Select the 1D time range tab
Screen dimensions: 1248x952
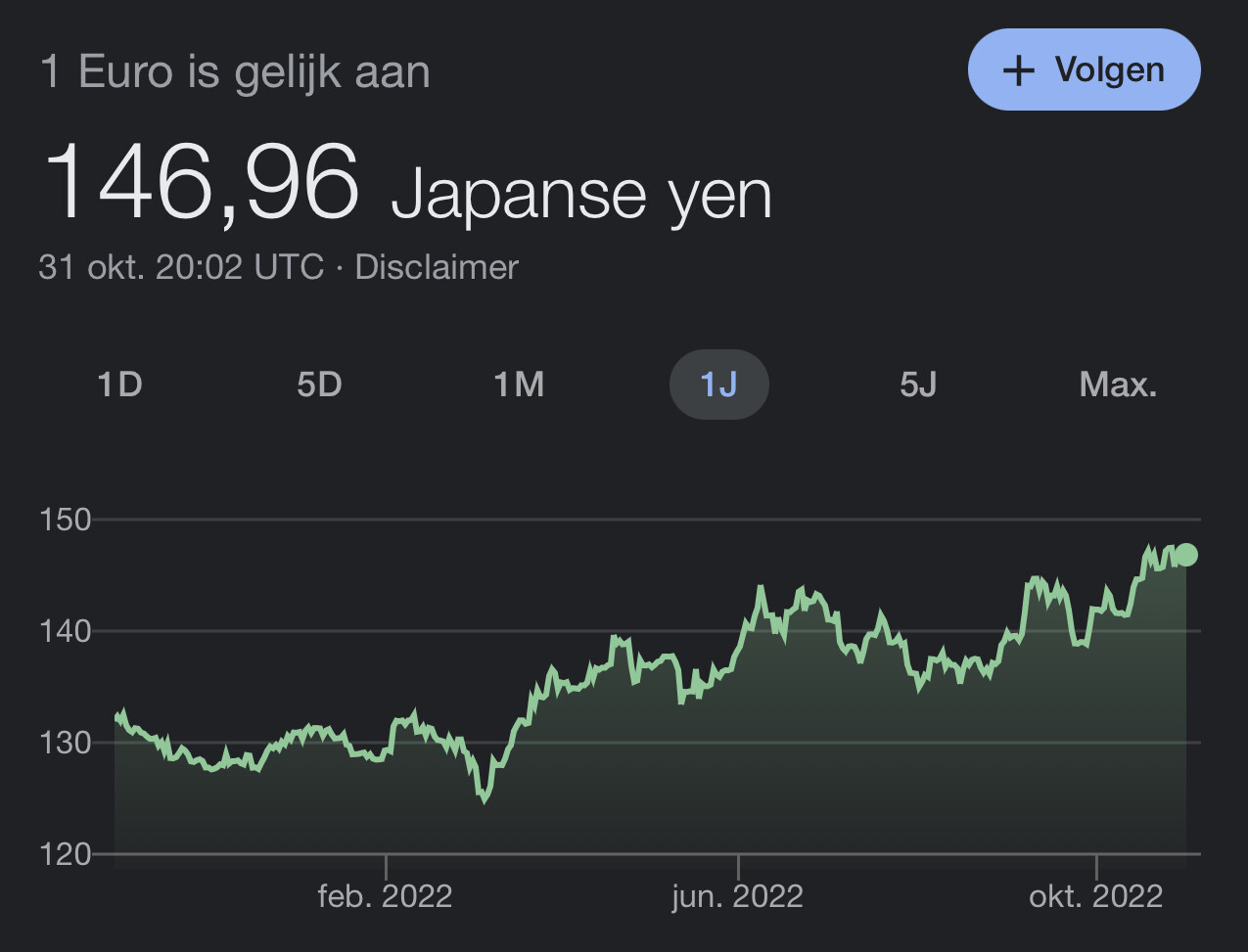120,385
